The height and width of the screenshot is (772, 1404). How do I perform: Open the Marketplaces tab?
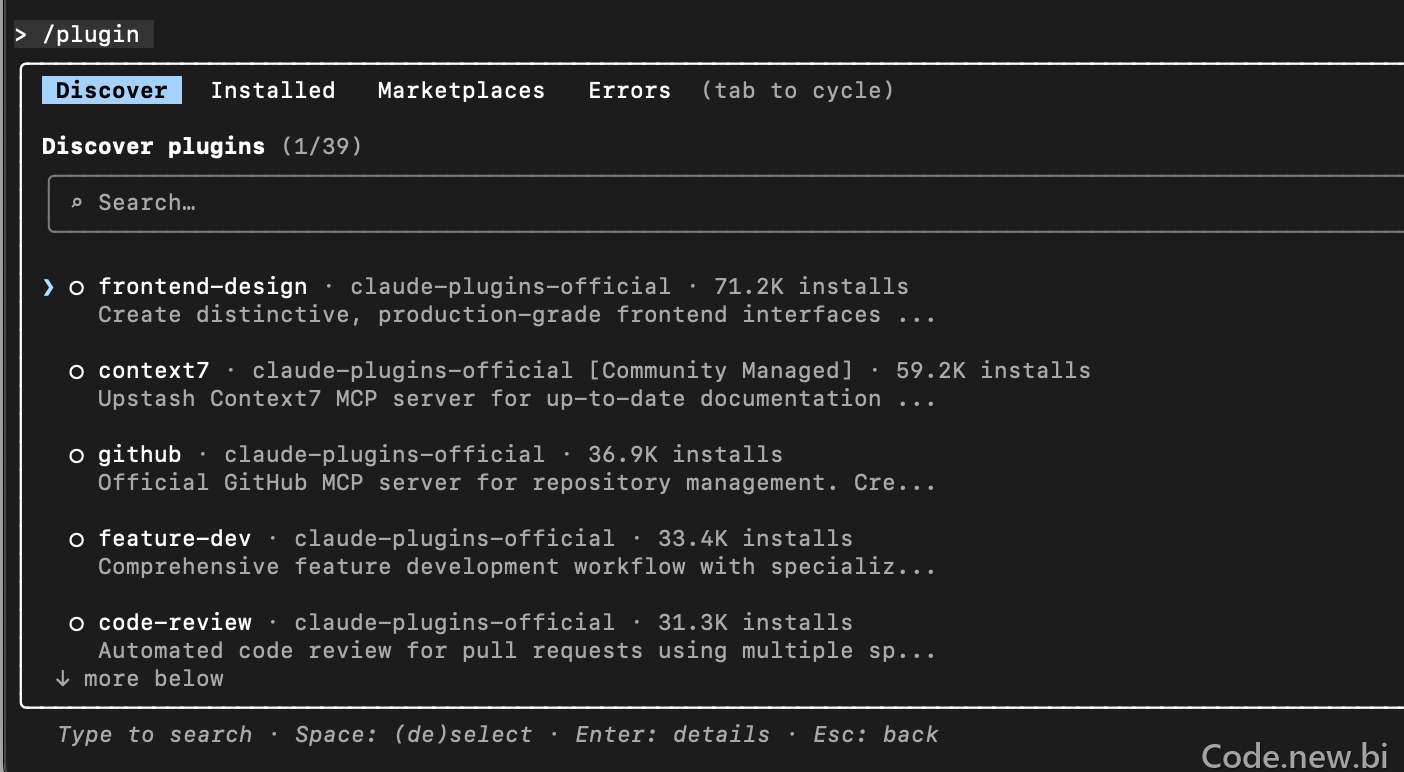pos(461,90)
